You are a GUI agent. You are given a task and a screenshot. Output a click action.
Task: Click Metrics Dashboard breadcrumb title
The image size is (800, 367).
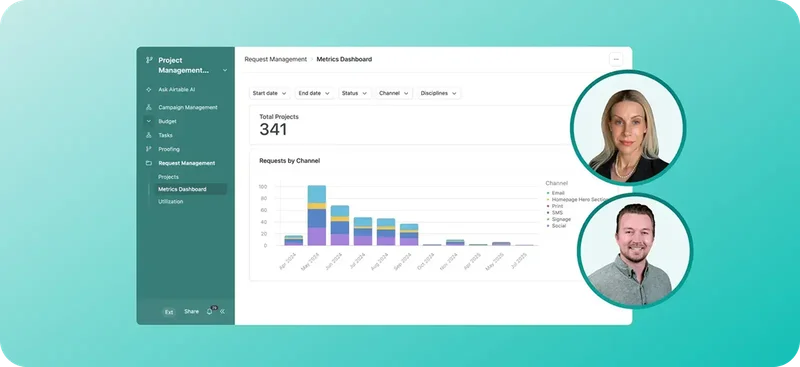344,59
